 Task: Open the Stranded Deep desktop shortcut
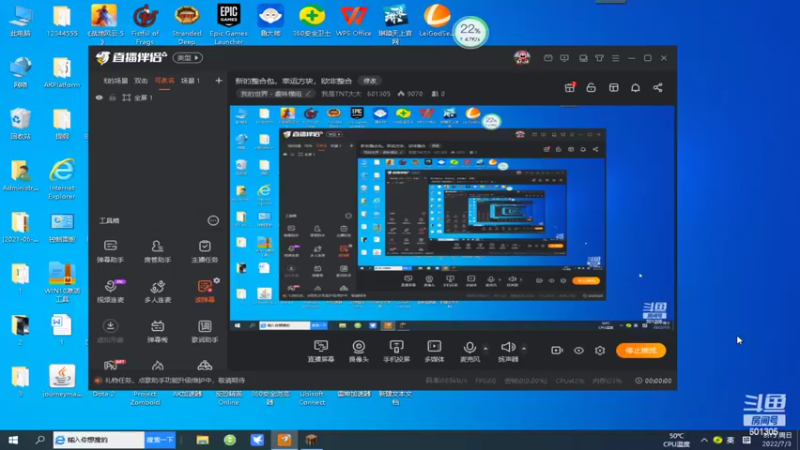click(187, 24)
